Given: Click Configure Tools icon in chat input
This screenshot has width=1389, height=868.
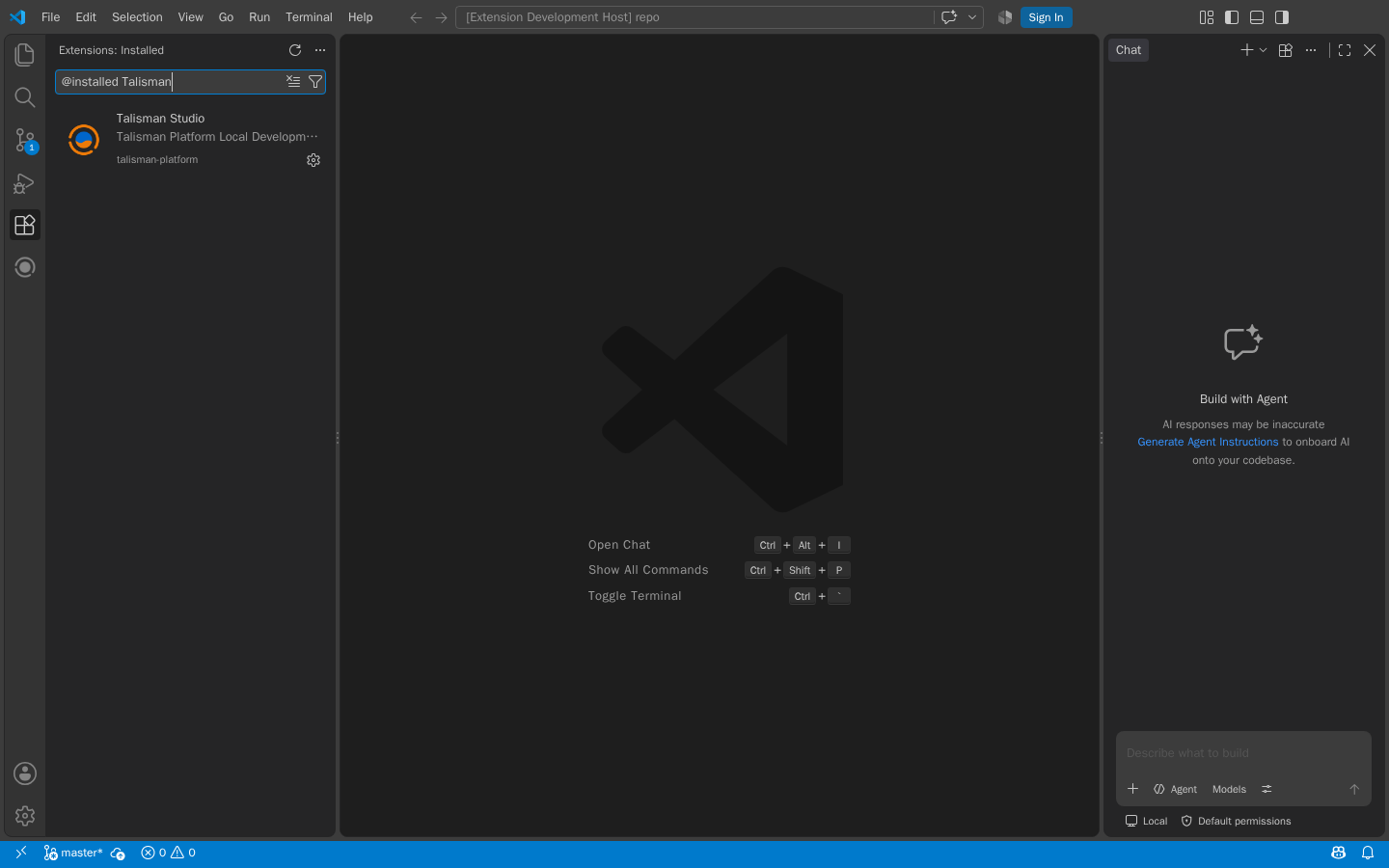Looking at the screenshot, I should (1266, 789).
